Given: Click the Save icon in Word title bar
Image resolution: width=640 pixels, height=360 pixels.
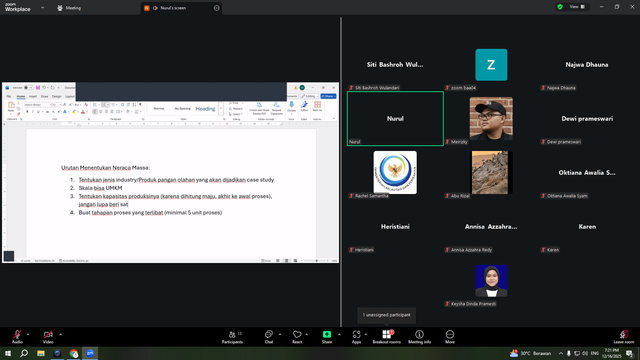Looking at the screenshot, I should (38, 88).
